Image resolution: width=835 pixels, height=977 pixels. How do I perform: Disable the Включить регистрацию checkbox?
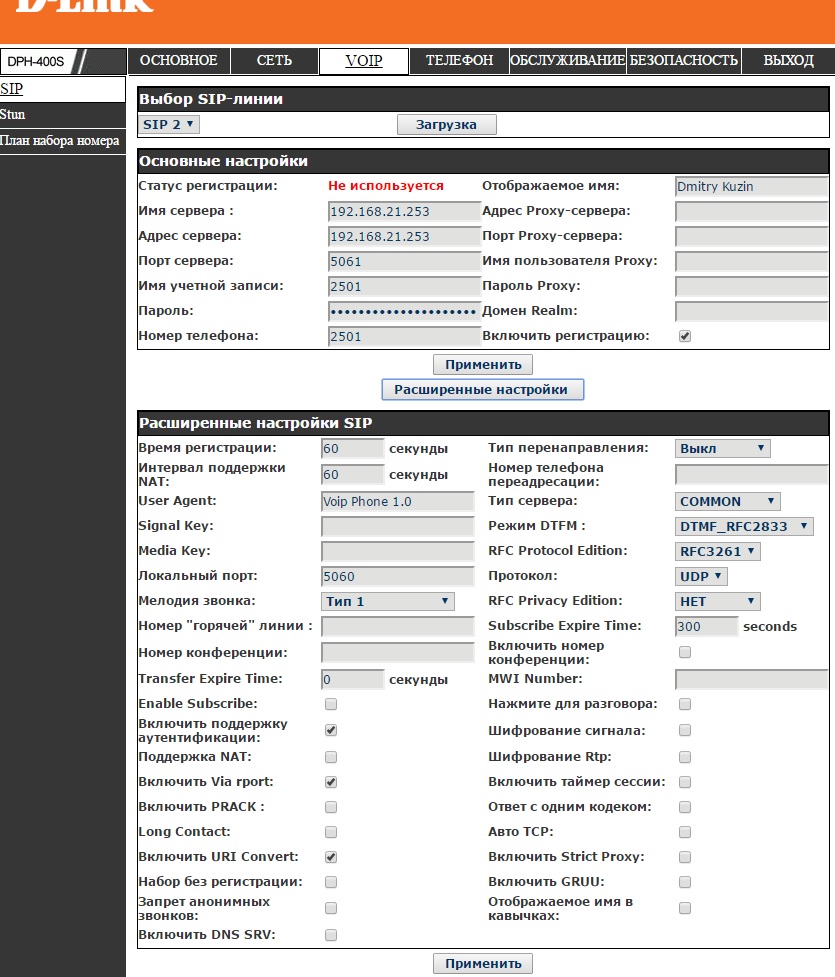tap(685, 336)
